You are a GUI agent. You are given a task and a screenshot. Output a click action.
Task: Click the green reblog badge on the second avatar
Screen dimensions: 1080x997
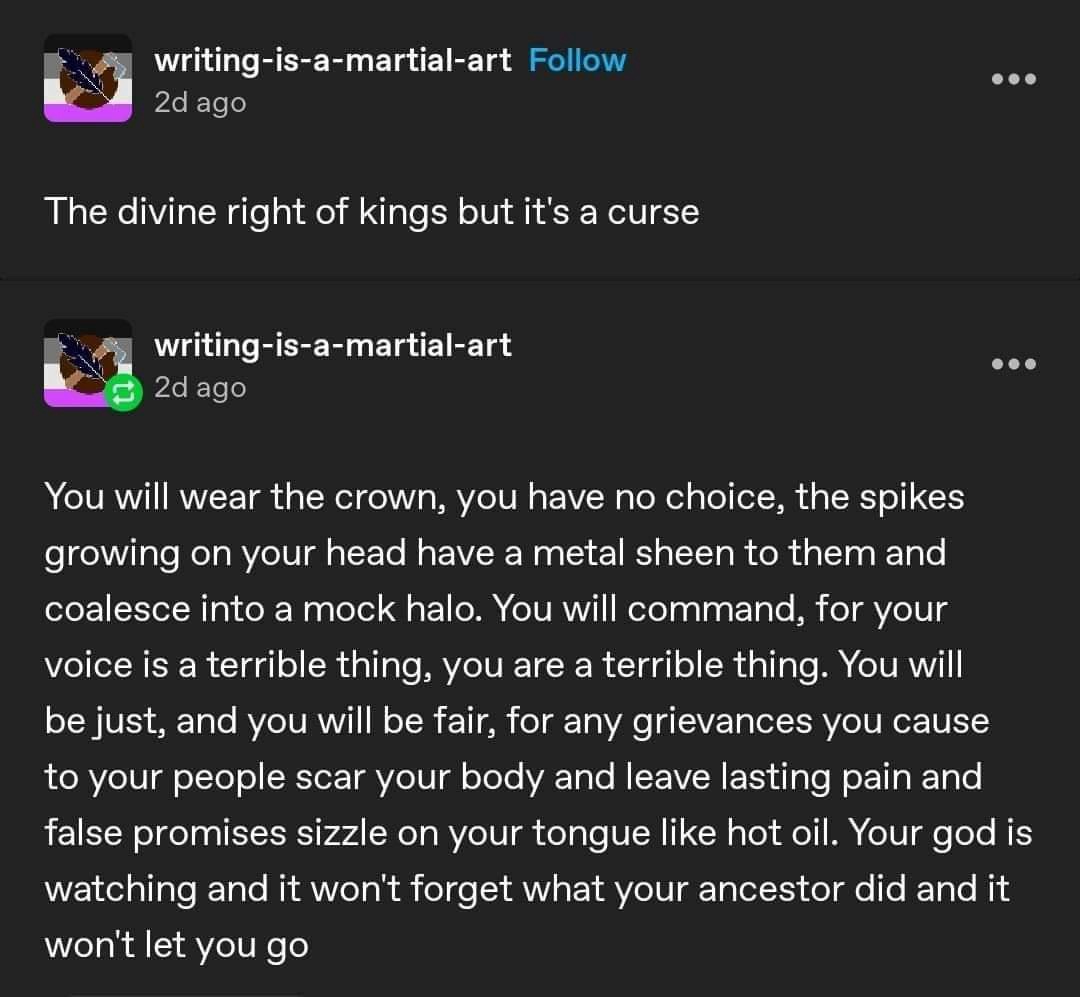[x=123, y=393]
